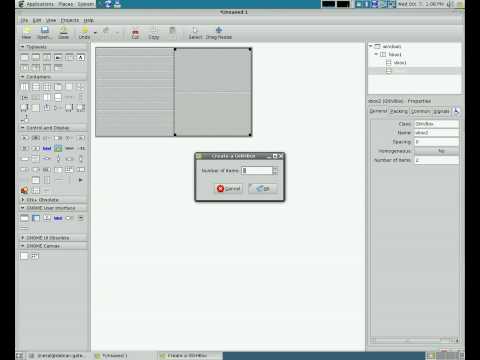The width and height of the screenshot is (480, 360).
Task: Click the Name field in properties panel
Action: pos(436,133)
